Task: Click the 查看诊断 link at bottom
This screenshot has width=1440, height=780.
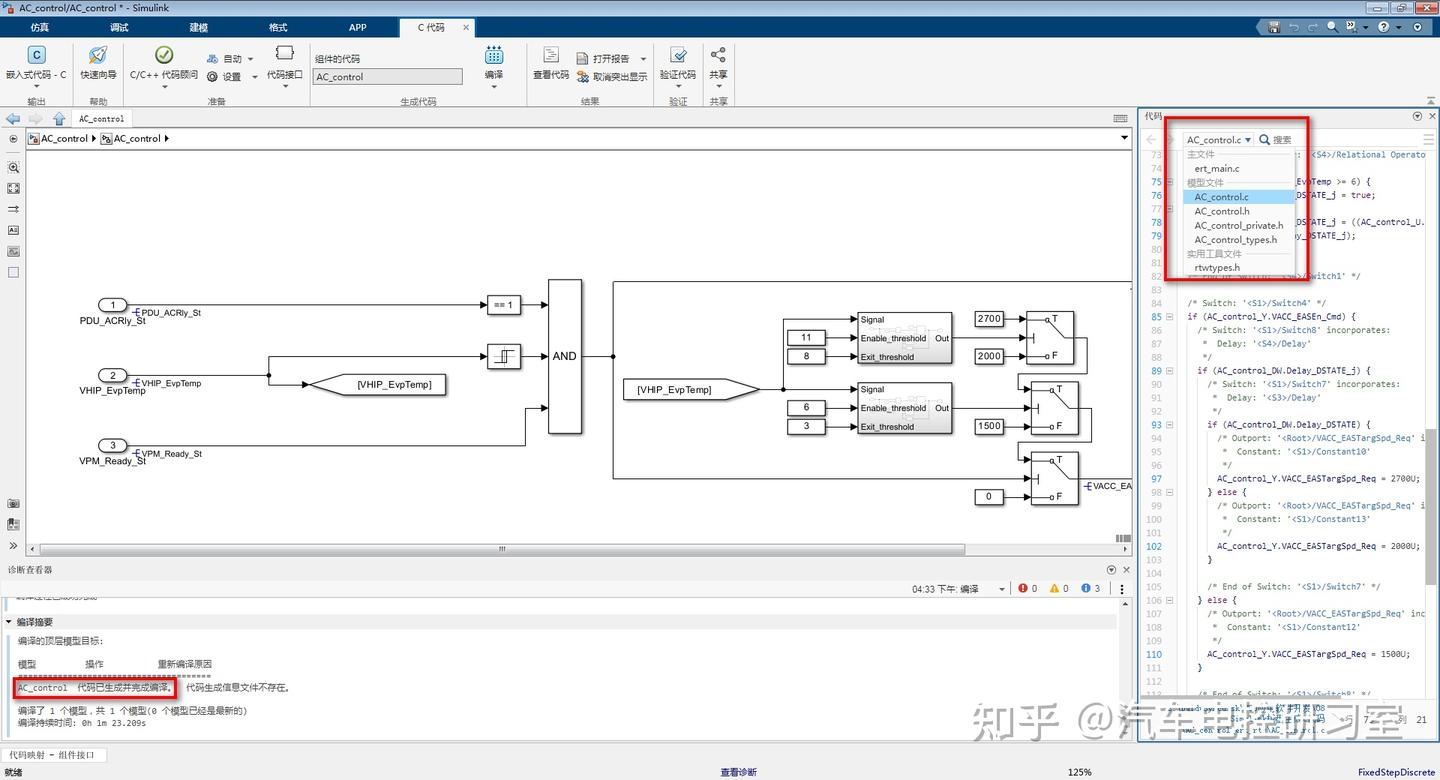Action: [x=737, y=771]
